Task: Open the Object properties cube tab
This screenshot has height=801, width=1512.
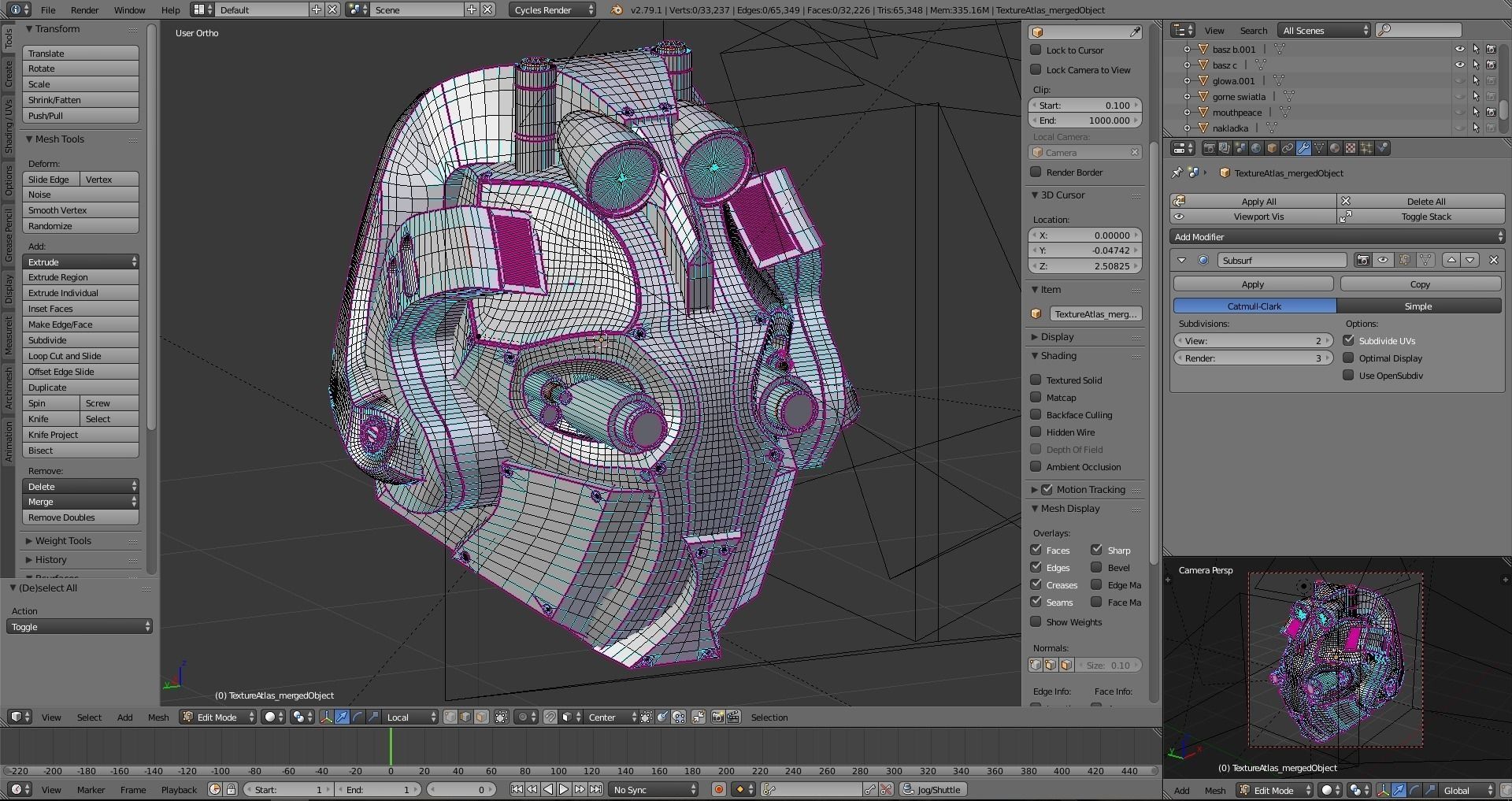Action: [1272, 148]
